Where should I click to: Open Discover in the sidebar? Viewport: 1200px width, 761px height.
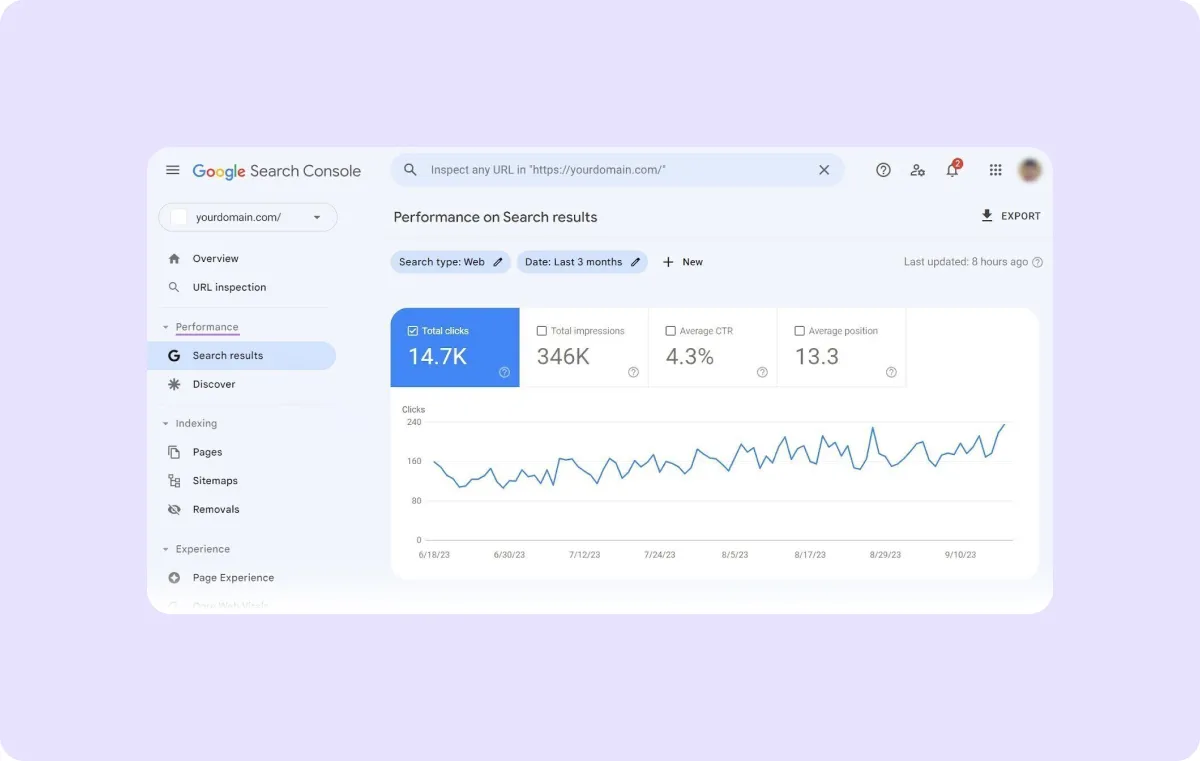pyautogui.click(x=214, y=384)
